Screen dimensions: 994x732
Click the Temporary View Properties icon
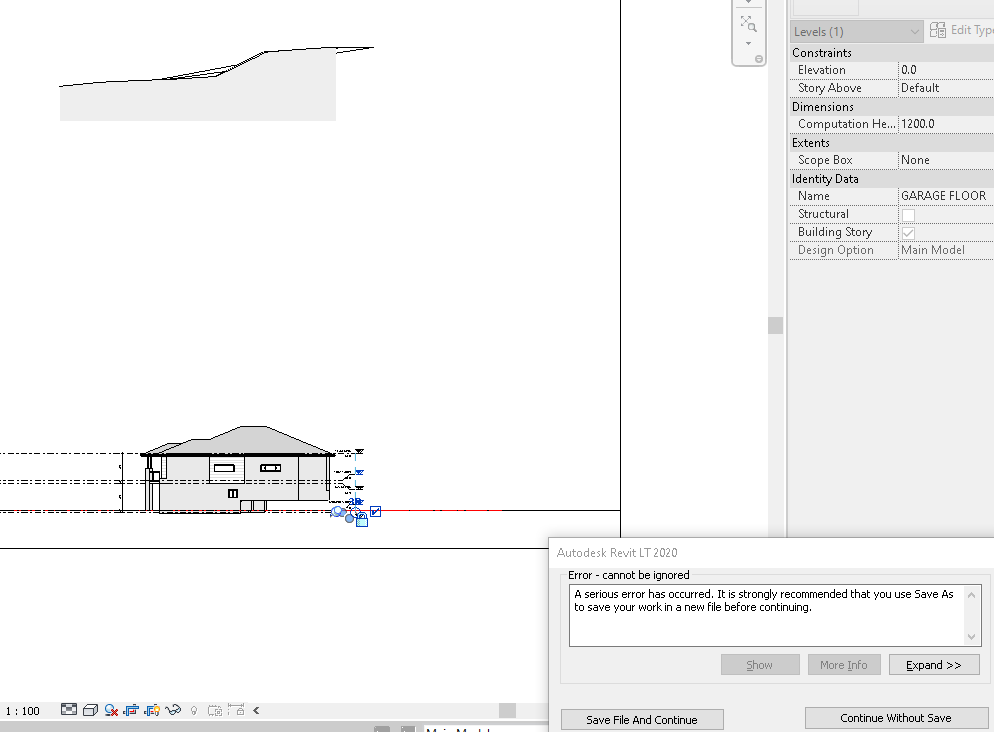click(214, 710)
